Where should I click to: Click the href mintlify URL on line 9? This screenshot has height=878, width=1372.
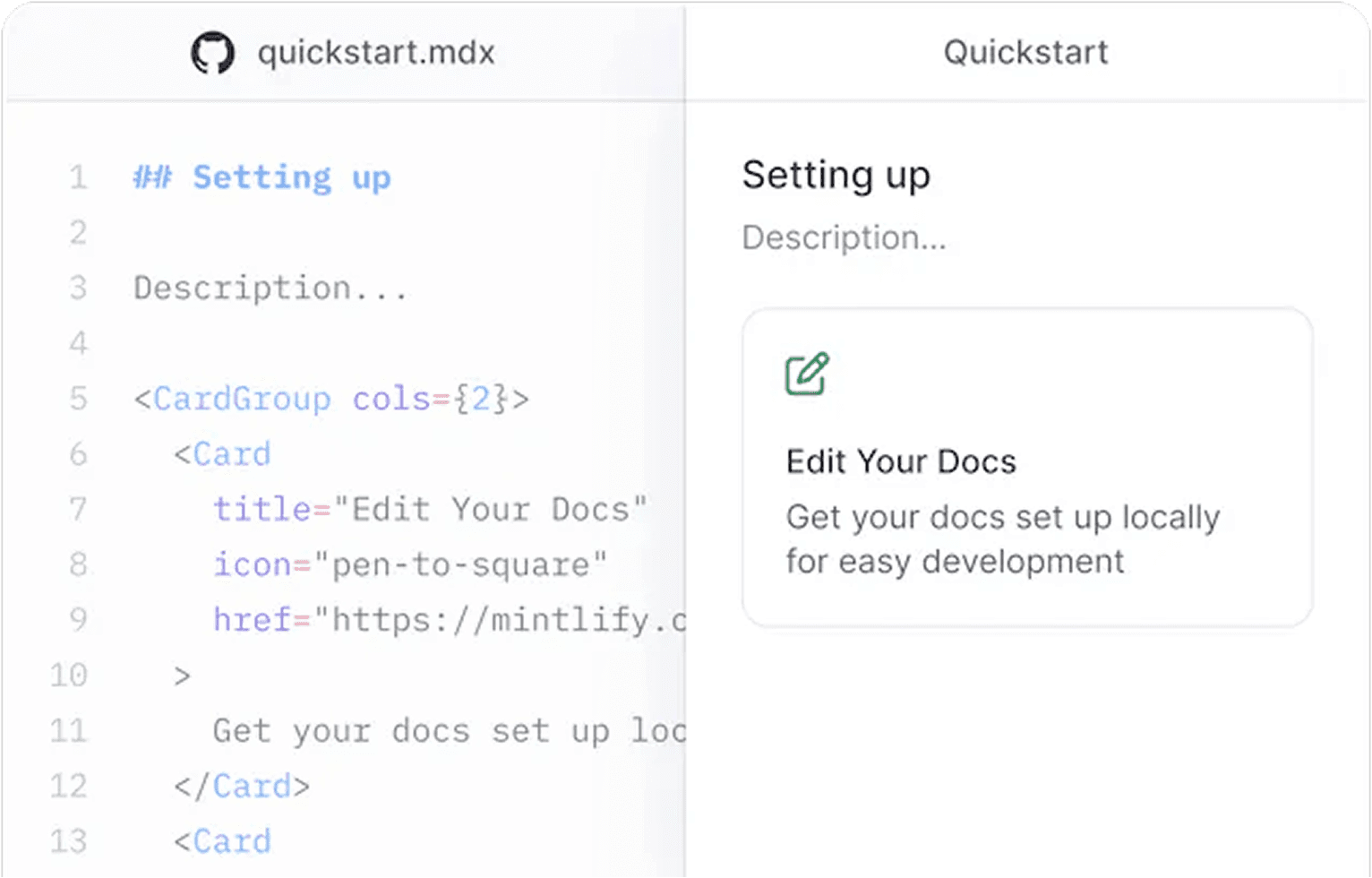click(448, 620)
